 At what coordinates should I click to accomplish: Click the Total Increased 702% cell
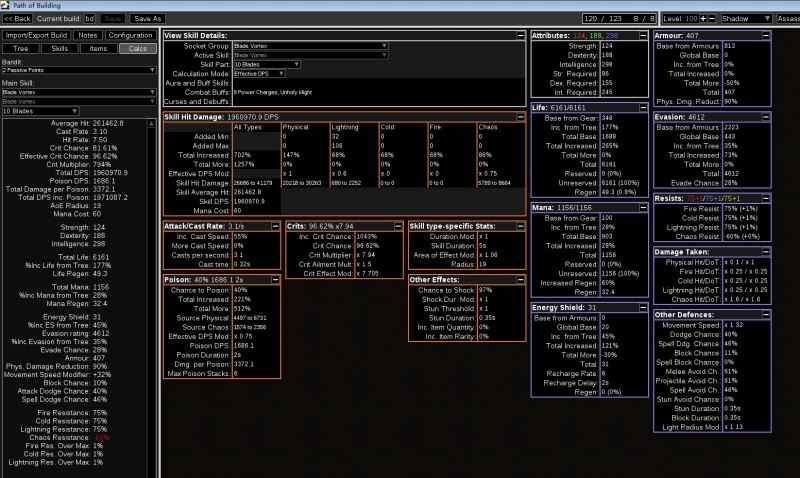coord(242,155)
